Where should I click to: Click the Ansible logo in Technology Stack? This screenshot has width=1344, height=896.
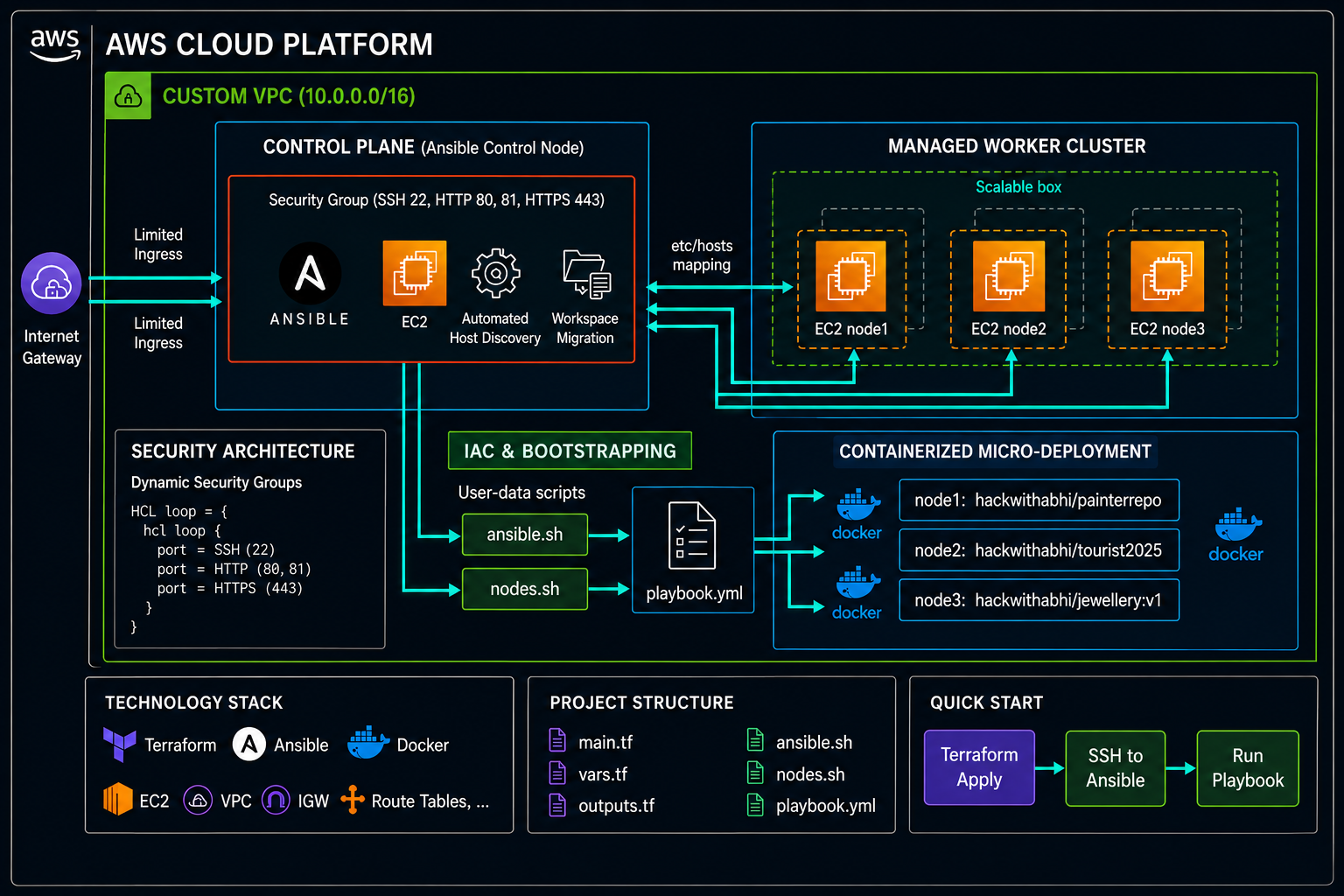point(249,745)
